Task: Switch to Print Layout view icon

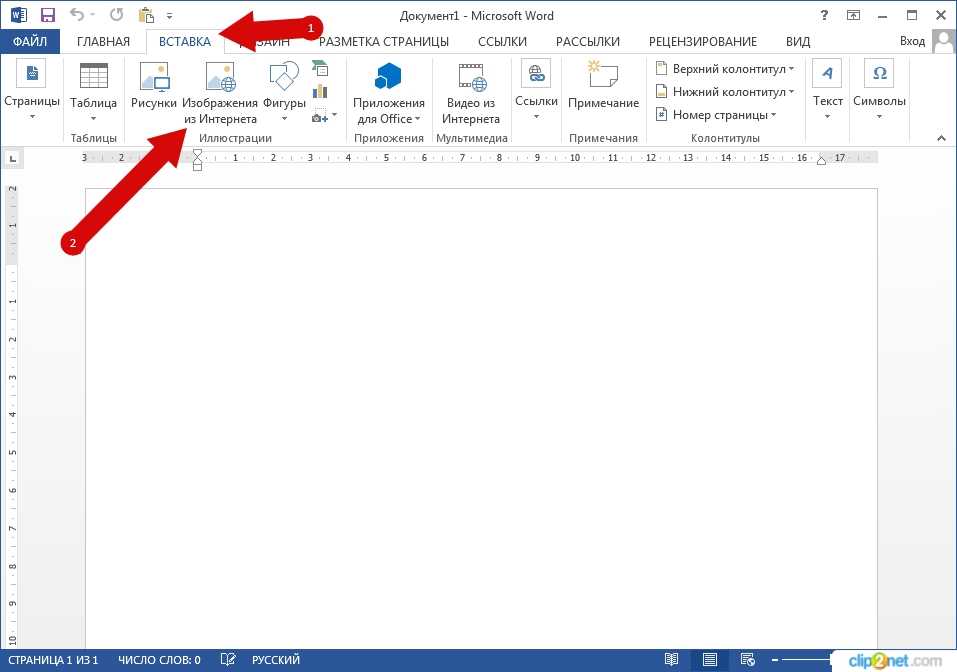Action: [709, 660]
